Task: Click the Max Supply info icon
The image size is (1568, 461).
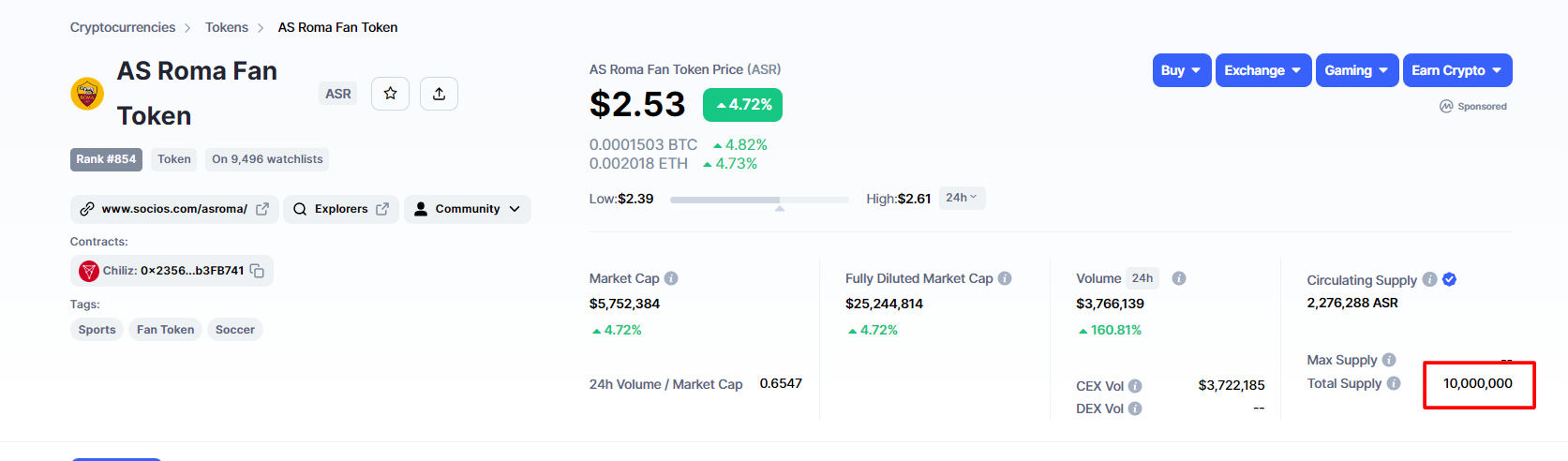Action: [1389, 360]
